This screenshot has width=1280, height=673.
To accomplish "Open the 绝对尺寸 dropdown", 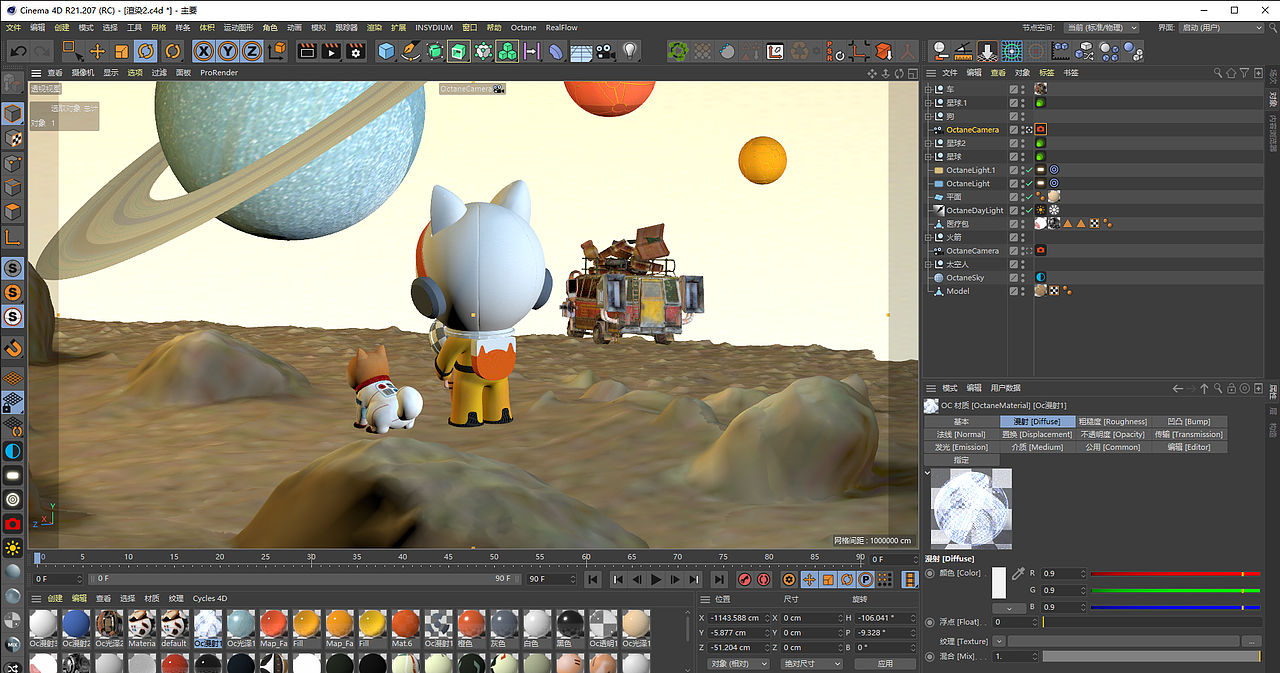I will 811,663.
